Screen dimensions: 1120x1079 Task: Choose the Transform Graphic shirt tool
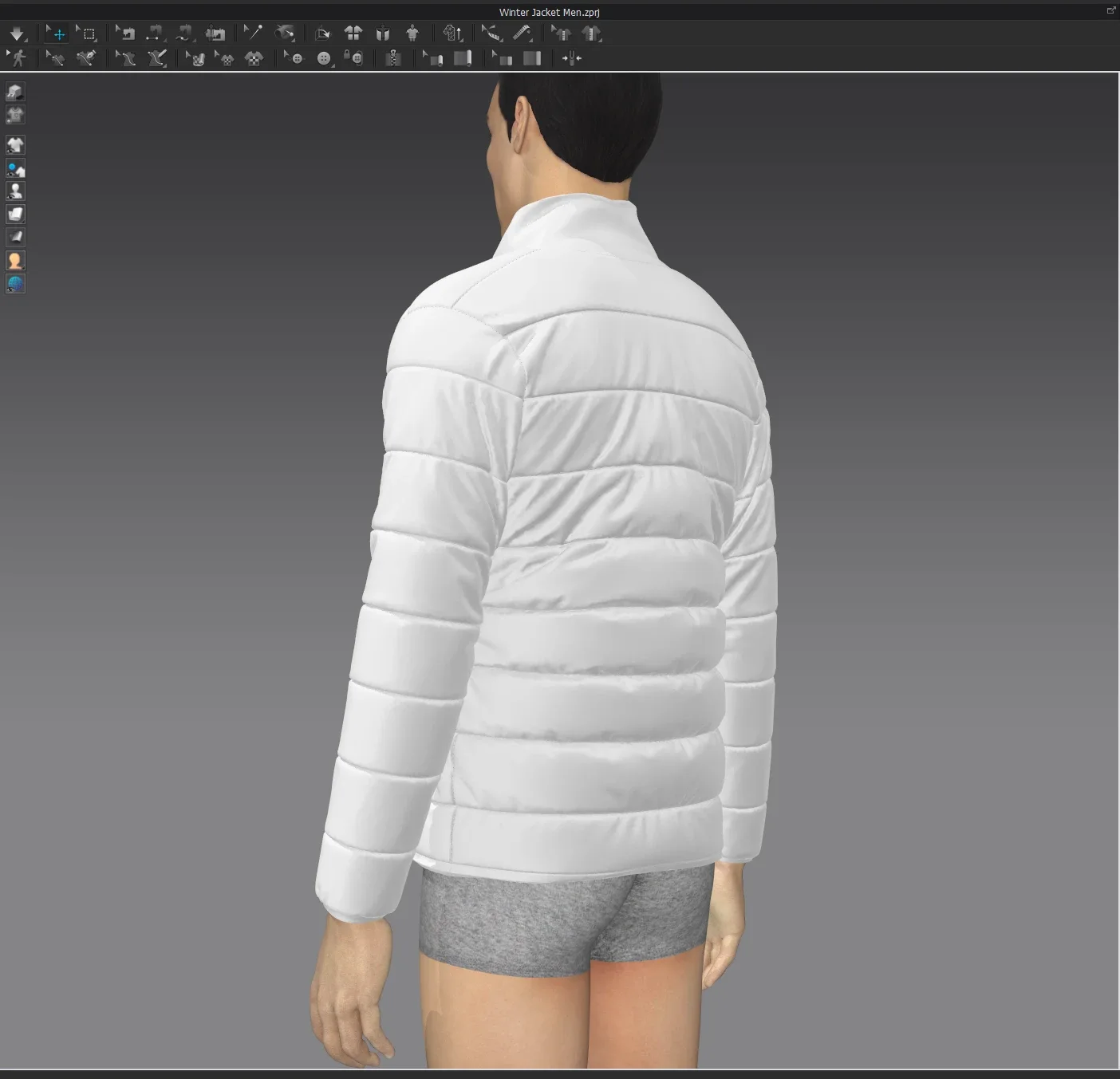coord(224,58)
